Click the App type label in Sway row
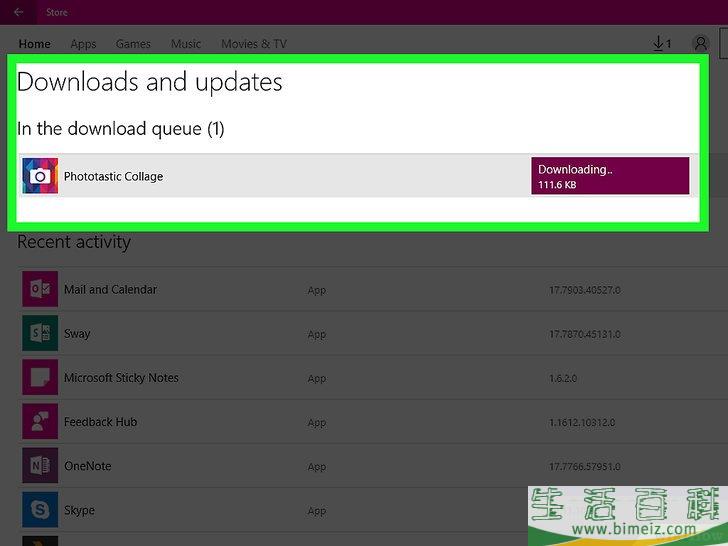728x546 pixels. click(317, 335)
